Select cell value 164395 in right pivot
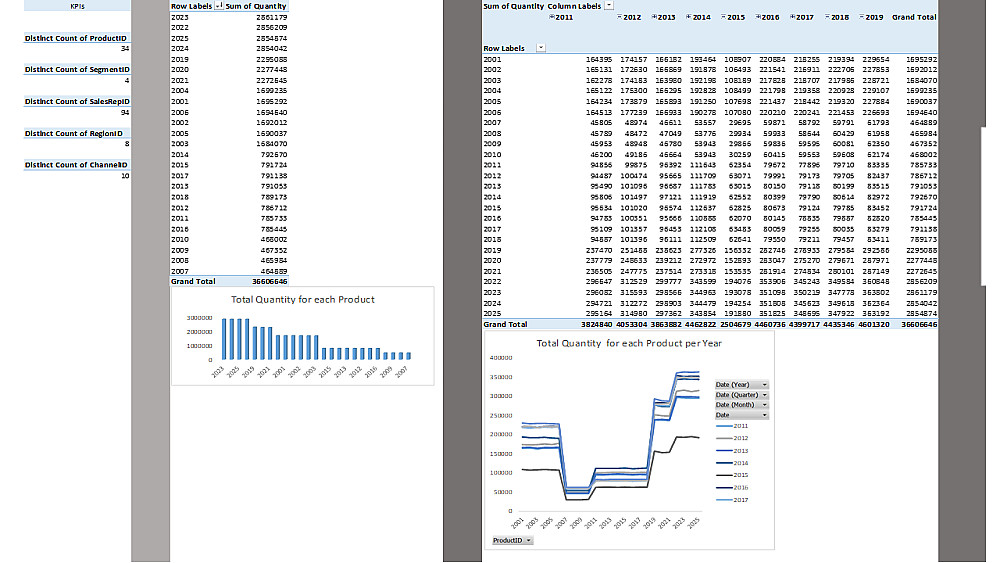Image resolution: width=1000 pixels, height=563 pixels. (598, 59)
